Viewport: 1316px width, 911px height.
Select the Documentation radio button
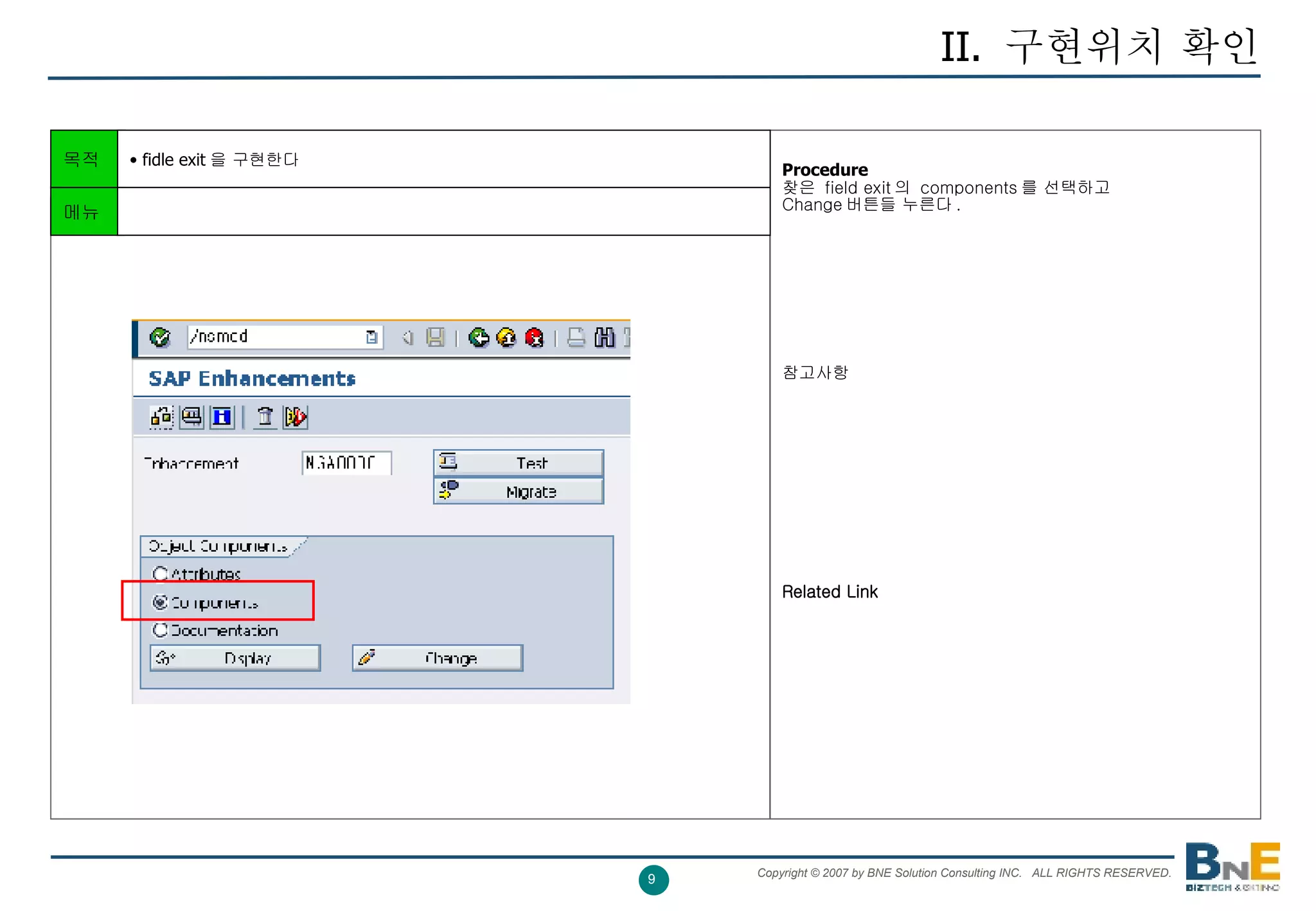(160, 630)
